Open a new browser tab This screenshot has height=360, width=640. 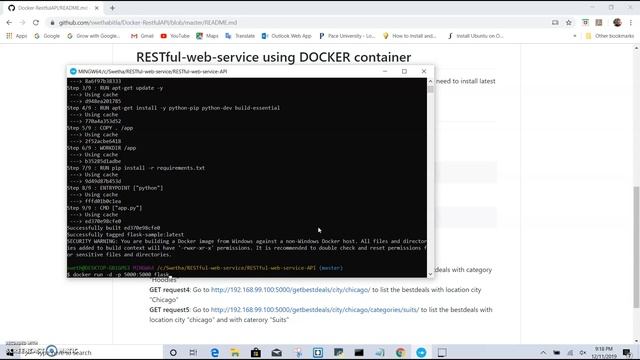coord(112,8)
